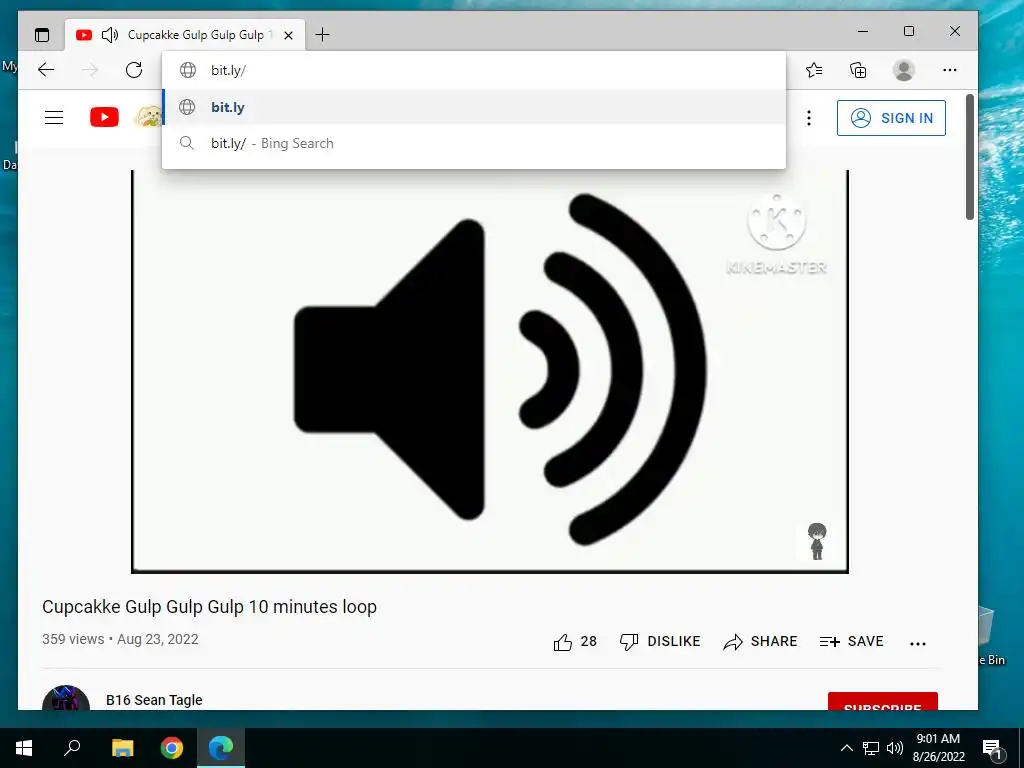
Task: Like the video with thumbs up
Action: click(x=575, y=642)
